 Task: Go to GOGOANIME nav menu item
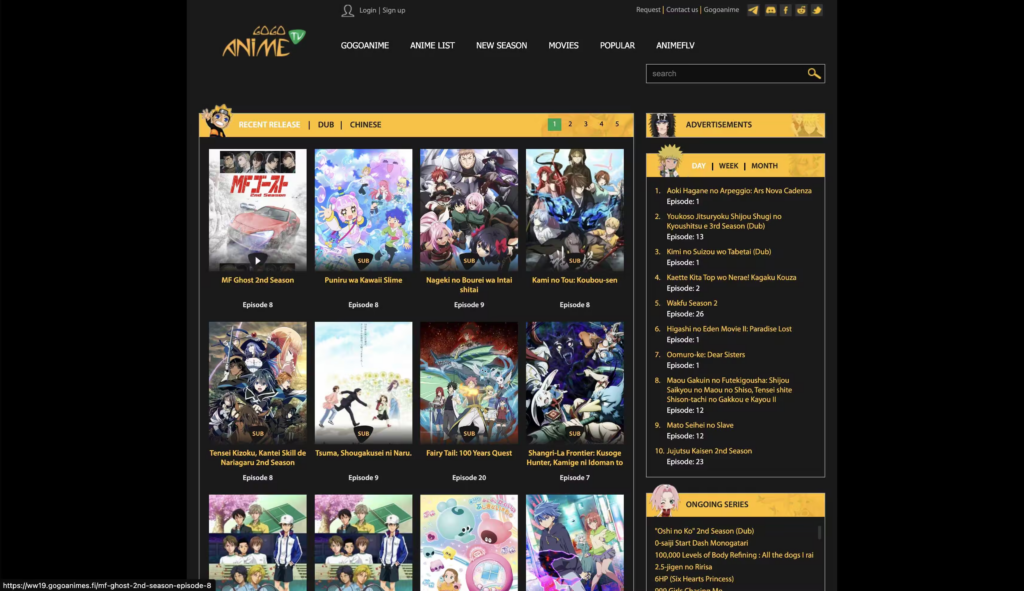[x=364, y=46]
